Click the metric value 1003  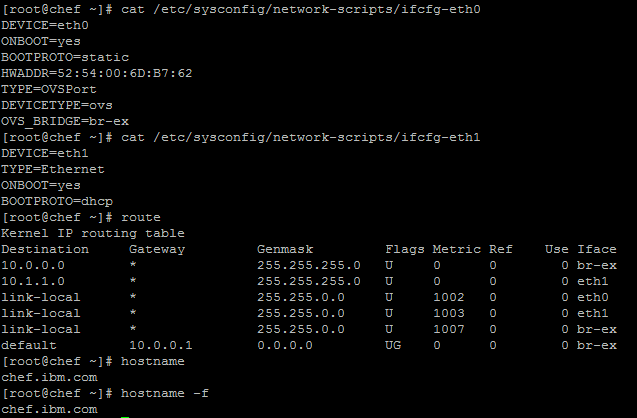tap(448, 313)
